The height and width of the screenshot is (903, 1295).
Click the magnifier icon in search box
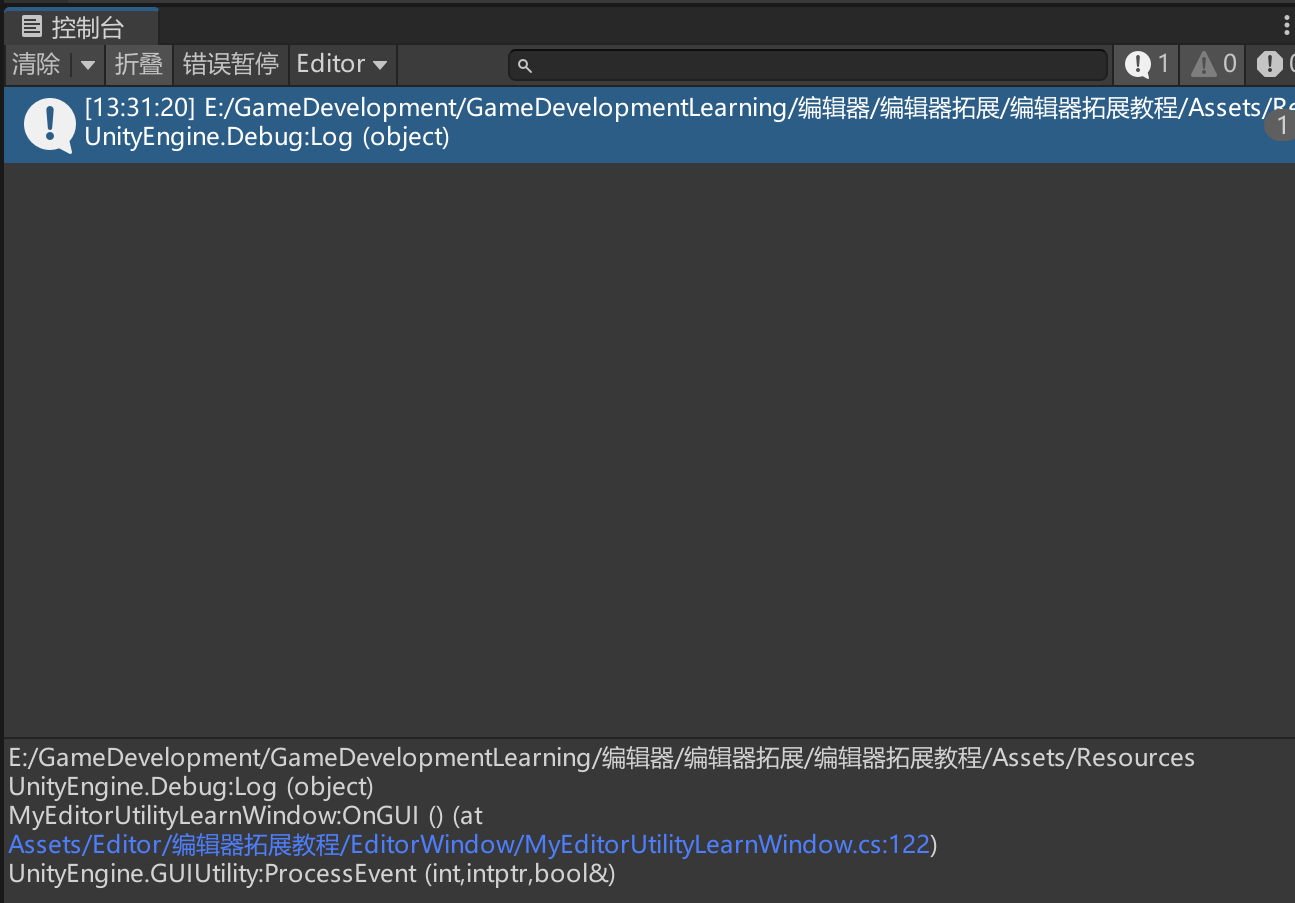pos(524,66)
